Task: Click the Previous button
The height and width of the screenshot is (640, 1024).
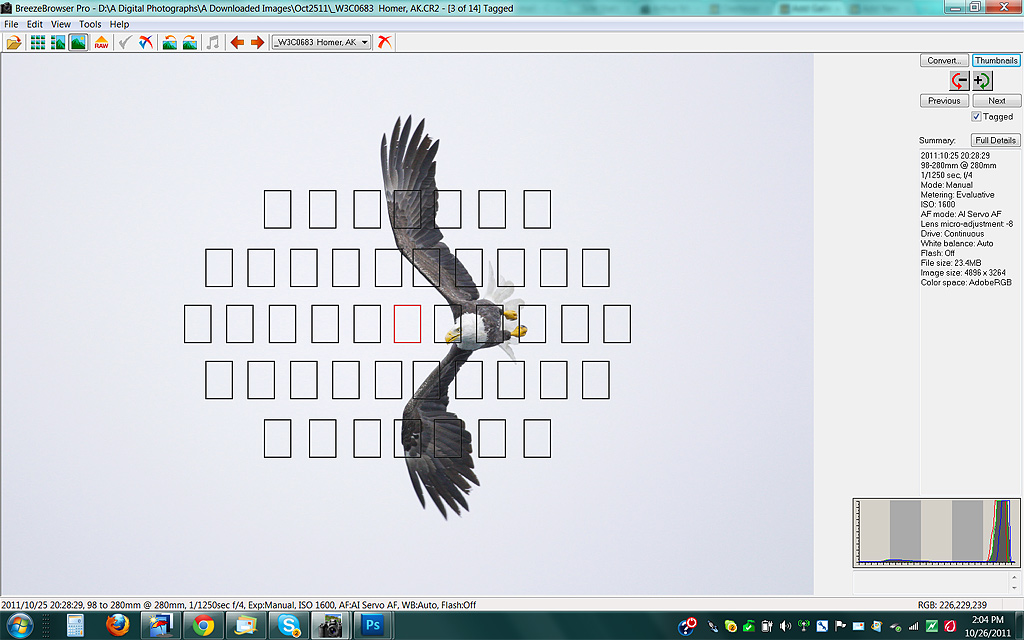Action: click(944, 101)
